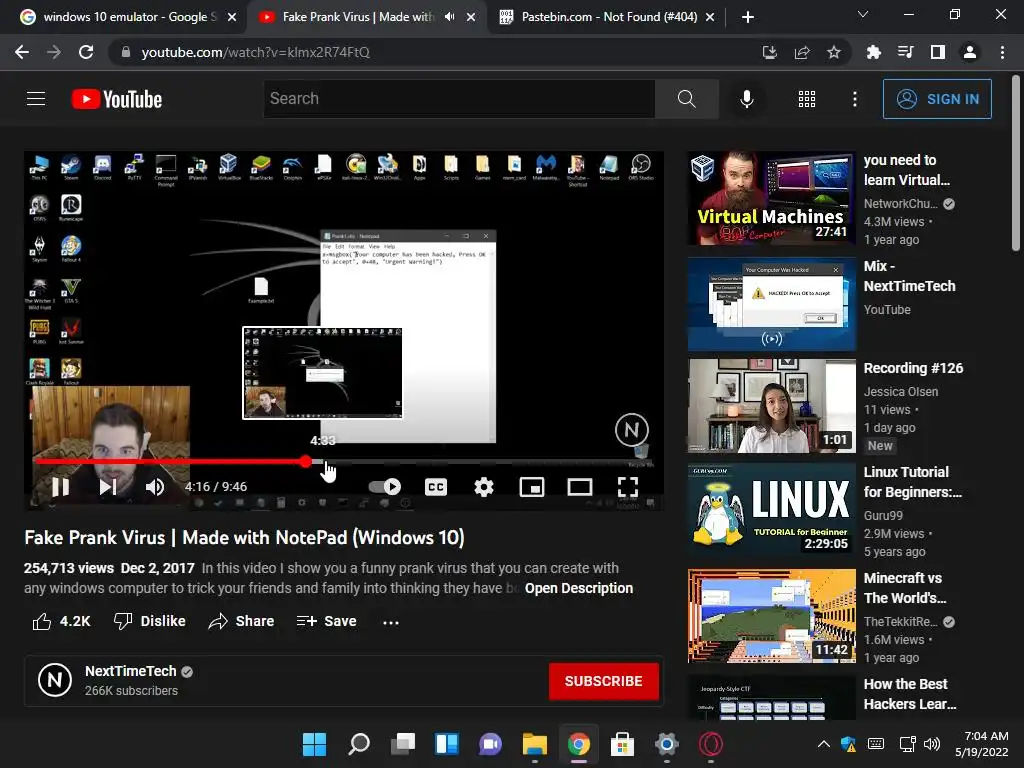Image resolution: width=1024 pixels, height=768 pixels.
Task: Pause the video playback
Action: coord(60,487)
